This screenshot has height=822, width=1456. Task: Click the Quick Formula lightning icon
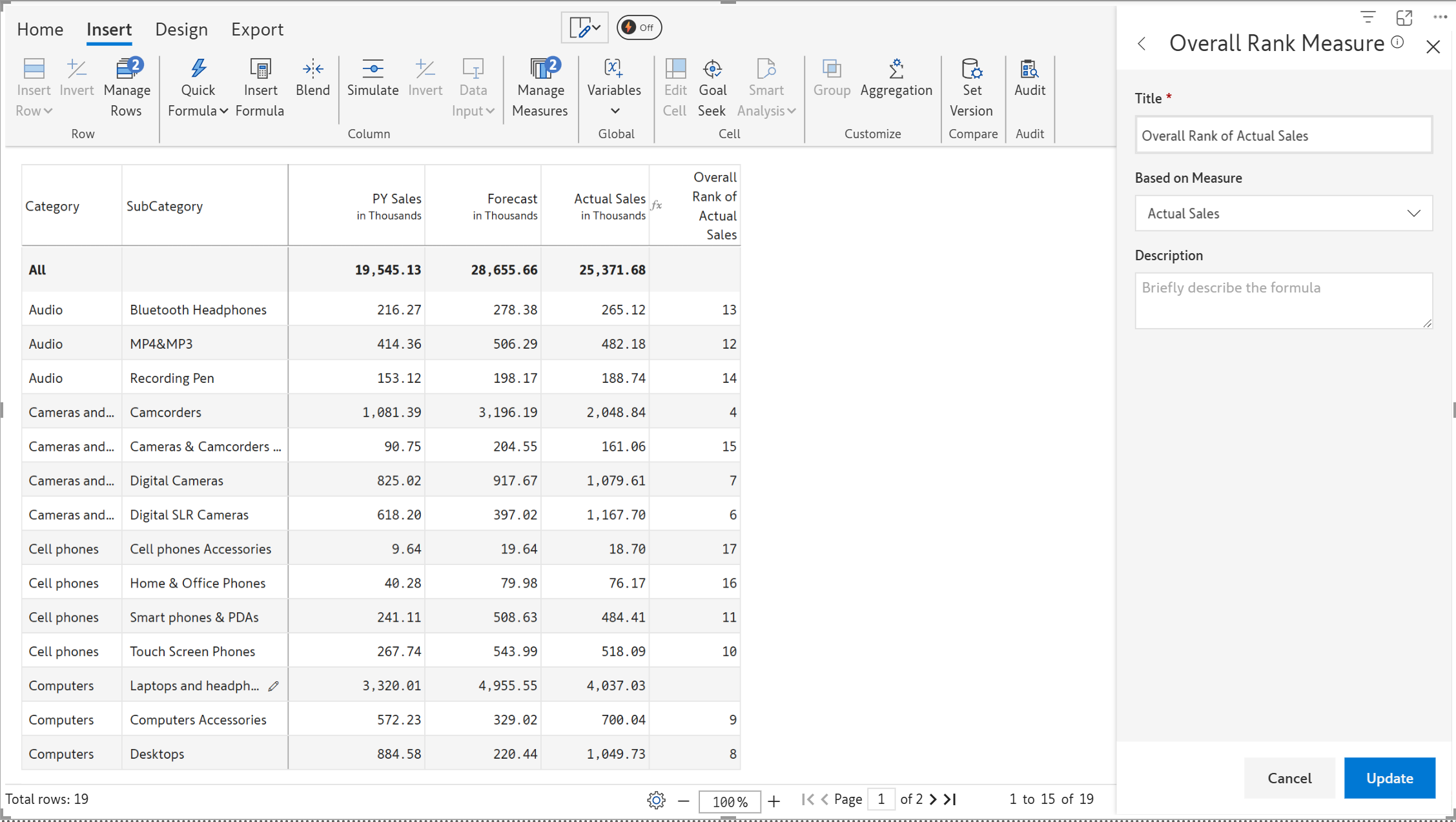click(x=198, y=68)
